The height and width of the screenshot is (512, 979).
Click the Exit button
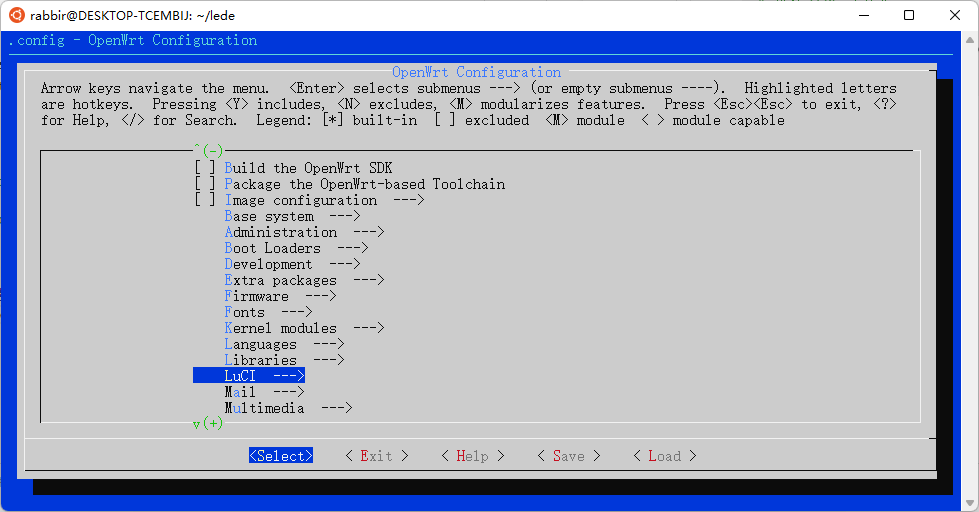click(376, 456)
